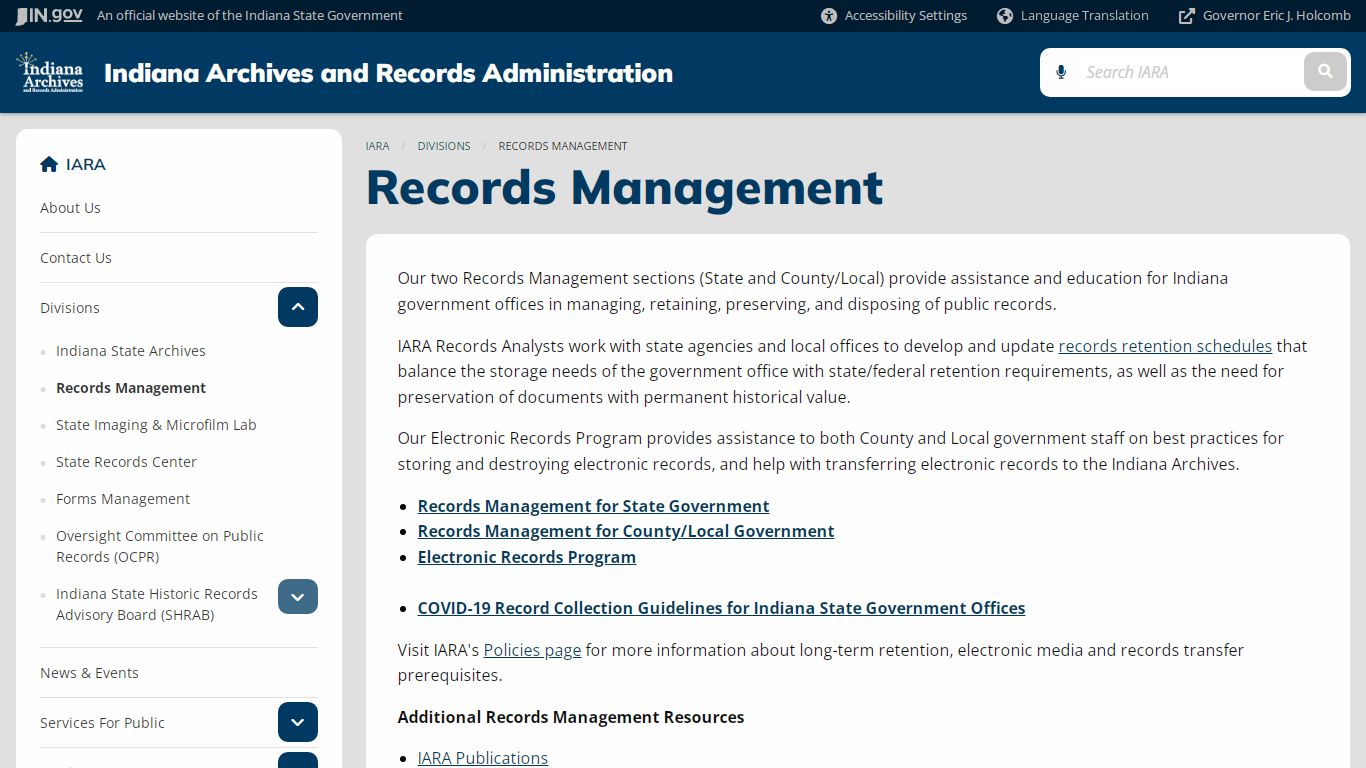The image size is (1366, 768).
Task: Open Services For Public menu item
Action: tap(102, 723)
